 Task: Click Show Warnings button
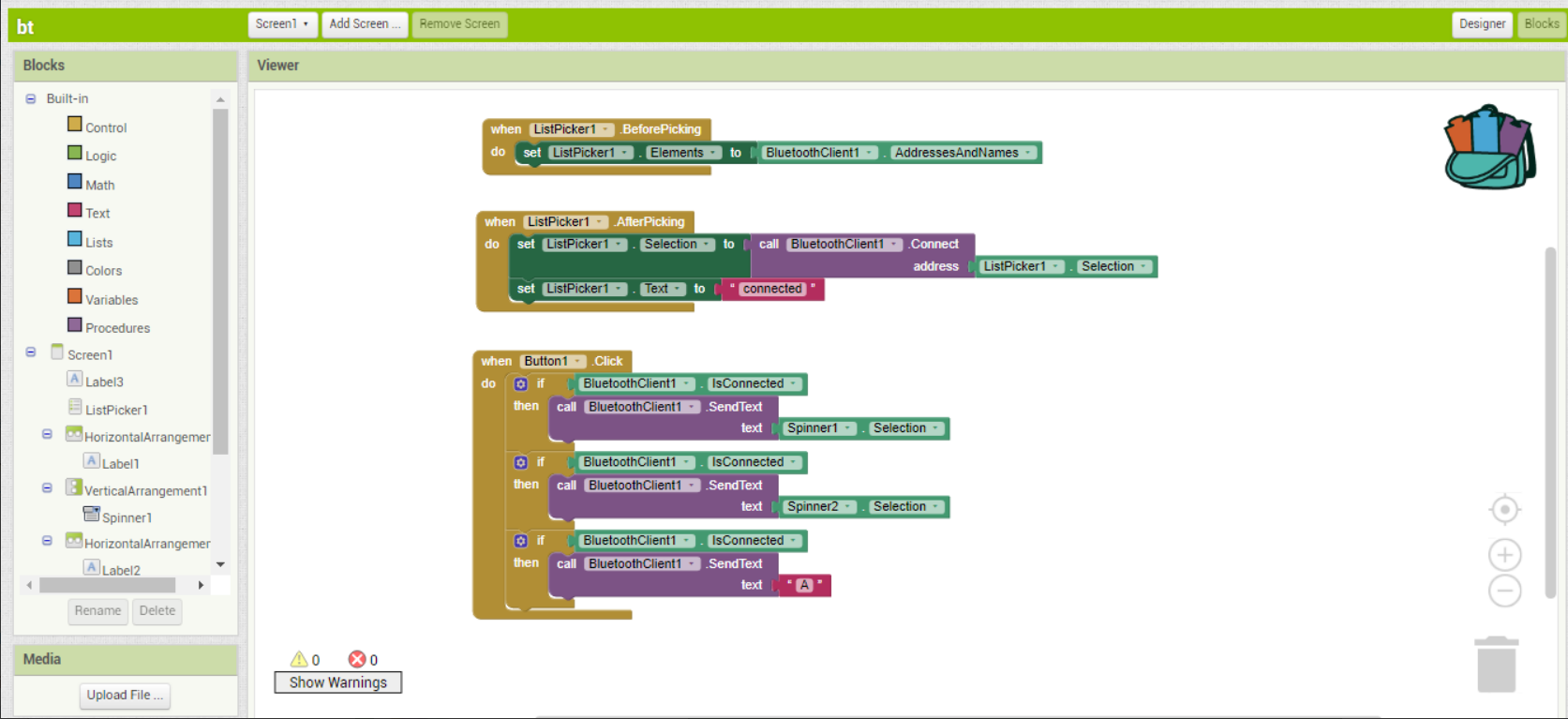click(337, 682)
